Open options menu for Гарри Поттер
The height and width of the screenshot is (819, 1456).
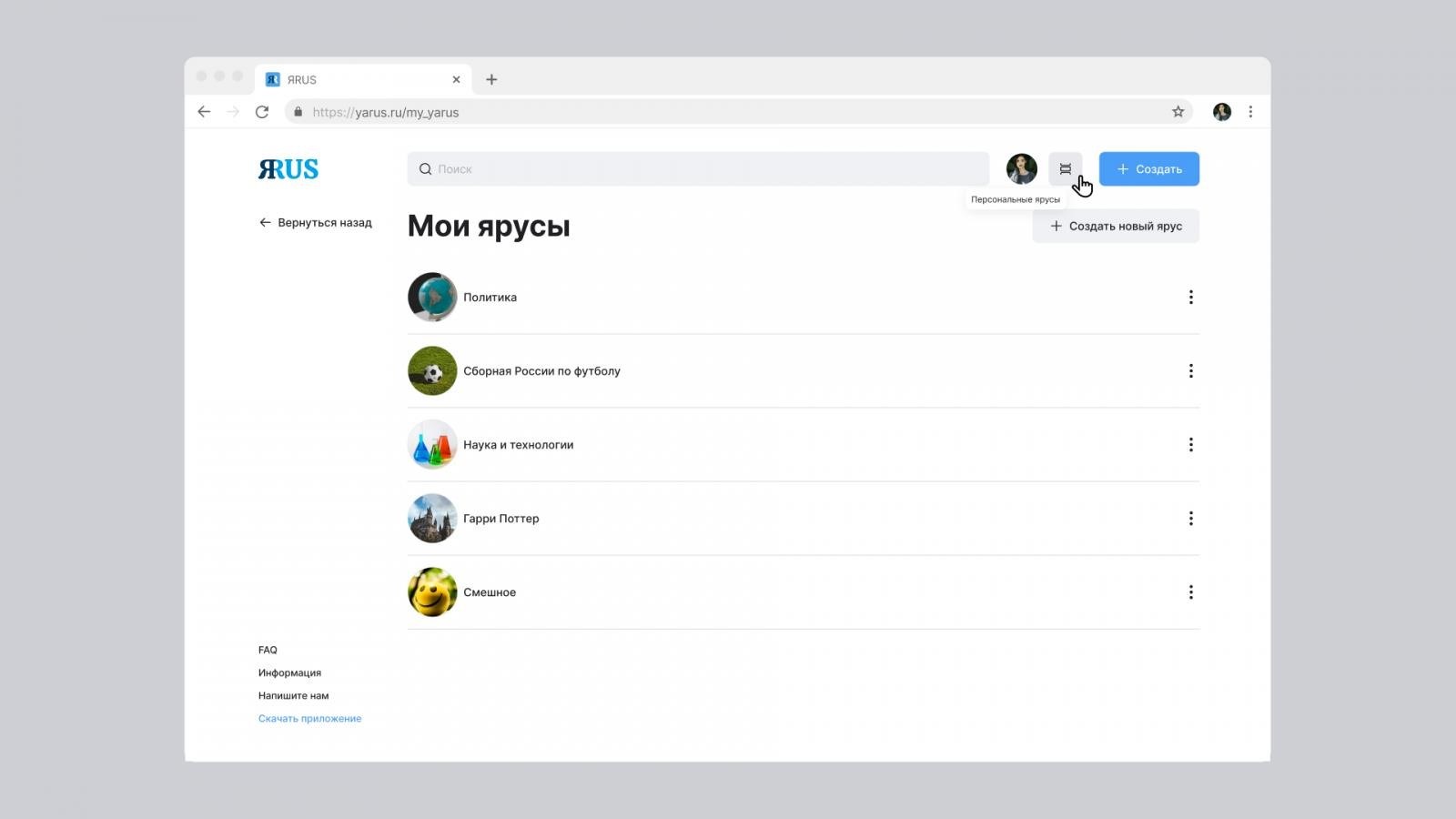click(x=1190, y=519)
